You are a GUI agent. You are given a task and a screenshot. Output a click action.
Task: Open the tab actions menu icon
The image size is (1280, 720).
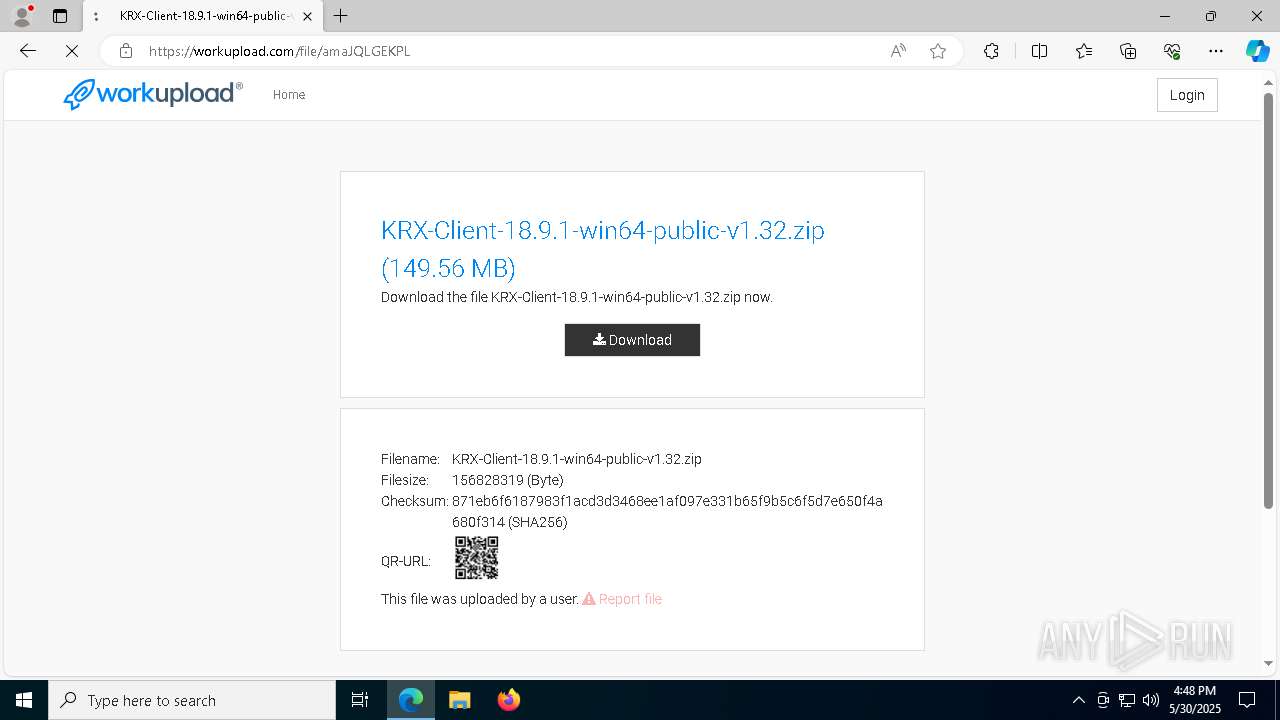click(60, 16)
